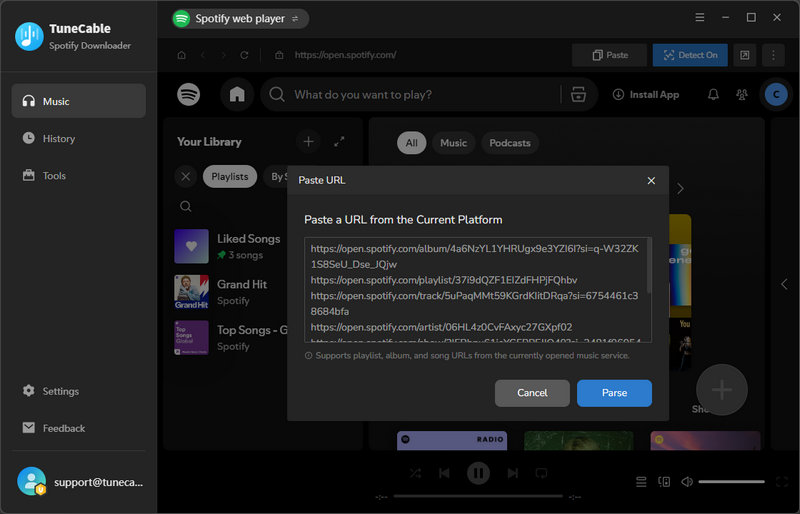Toggle repeat in player bar
Image resolution: width=800 pixels, height=514 pixels.
(x=541, y=473)
